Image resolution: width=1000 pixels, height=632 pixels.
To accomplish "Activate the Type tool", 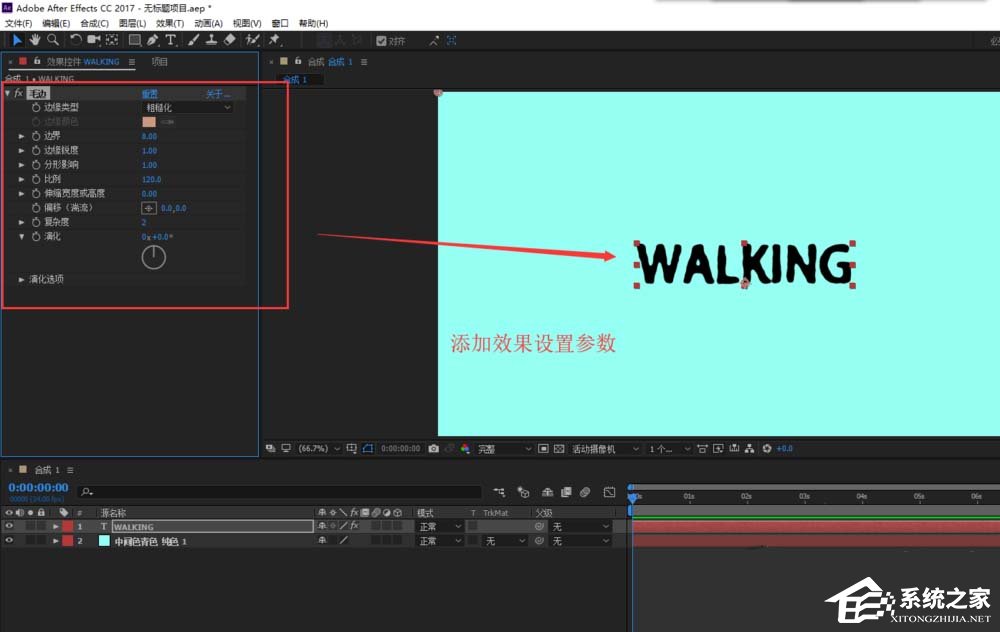I will [x=170, y=40].
